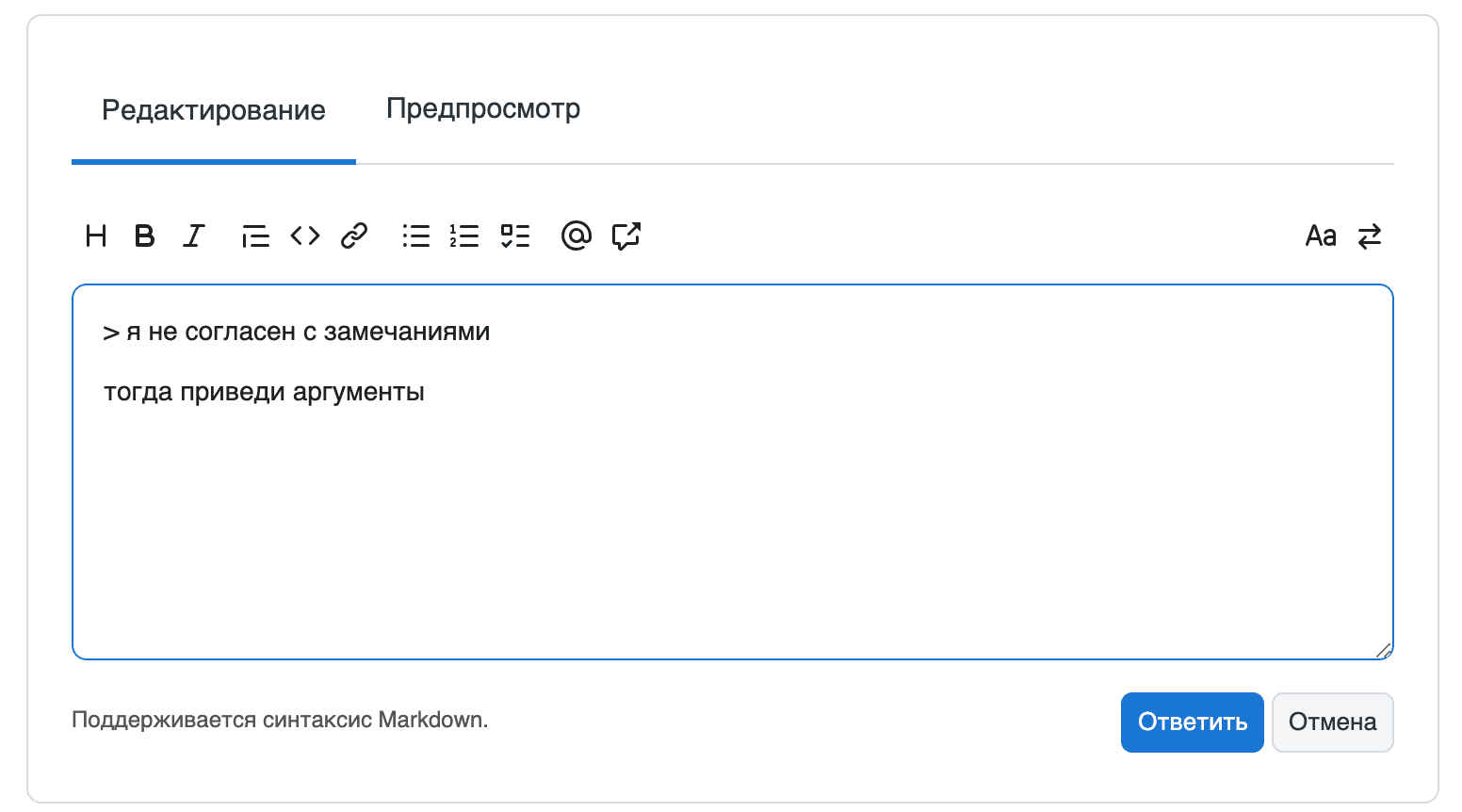Apply heading formatting with the H icon
Viewport: 1462px width, 812px height.
(x=95, y=235)
